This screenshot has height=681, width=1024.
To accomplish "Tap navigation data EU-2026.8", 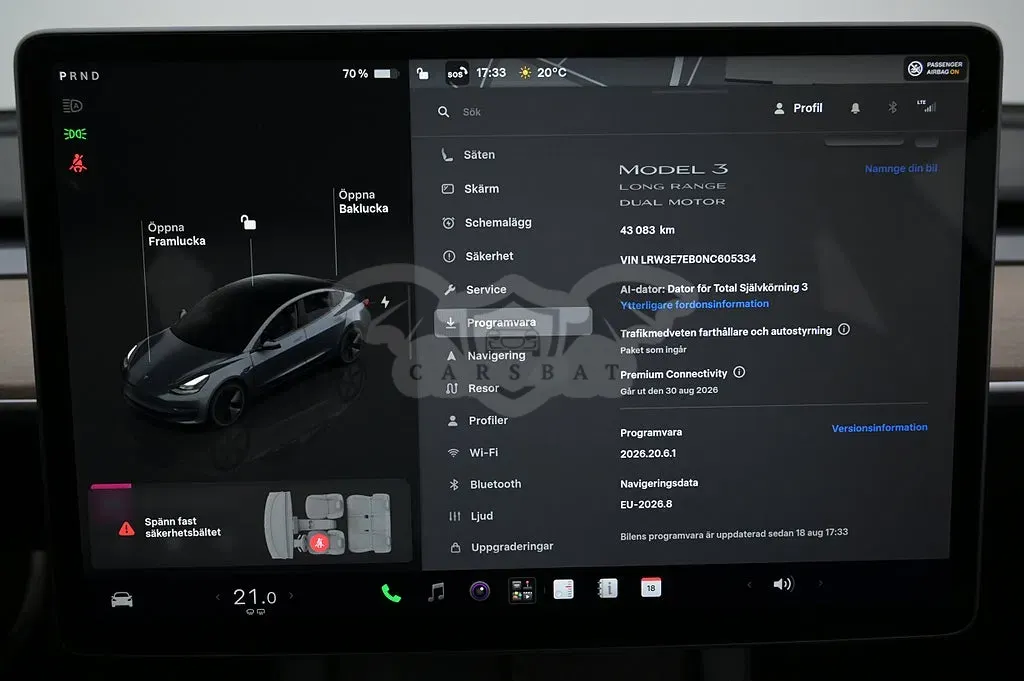I will pyautogui.click(x=646, y=504).
